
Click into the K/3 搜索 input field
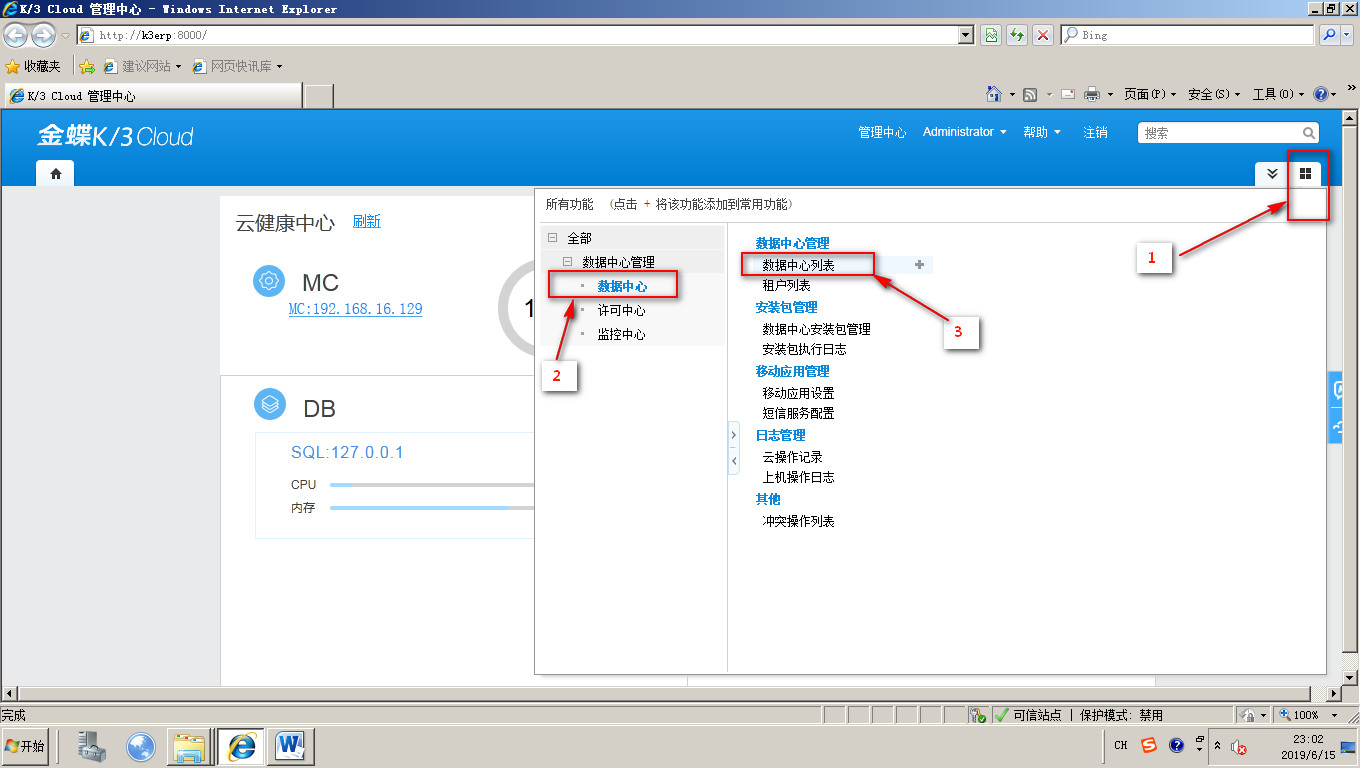point(1220,132)
